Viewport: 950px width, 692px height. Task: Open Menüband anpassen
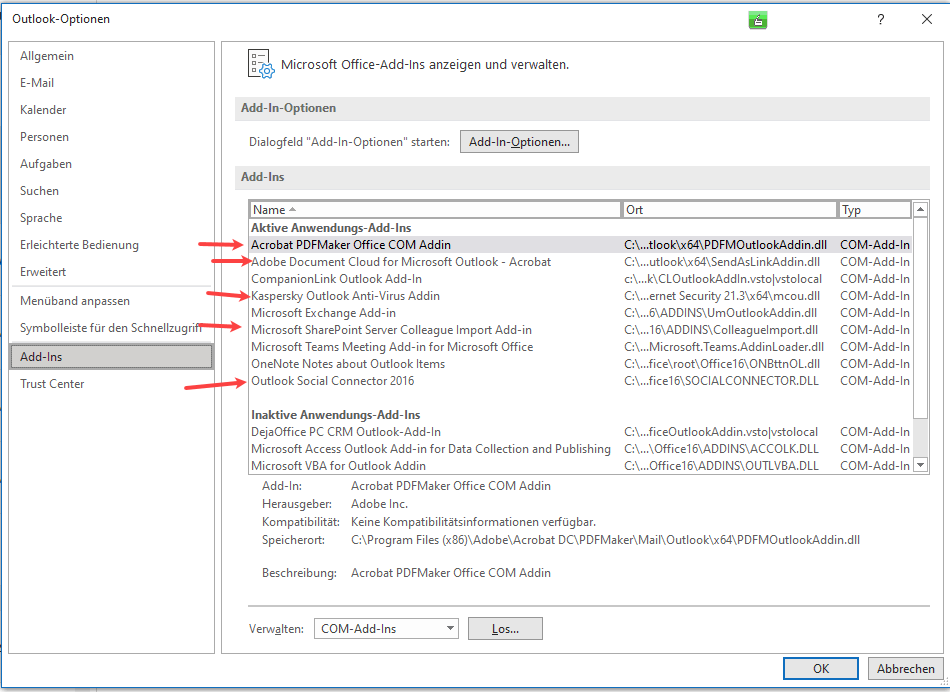(x=111, y=301)
